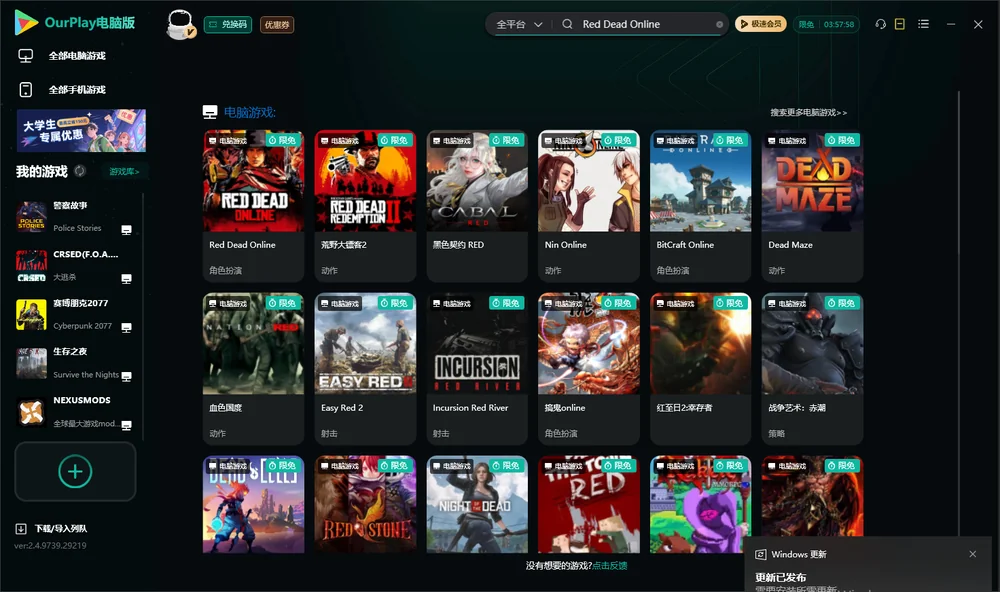Open the hamburger list menu icon
1000x592 pixels.
coord(923,24)
